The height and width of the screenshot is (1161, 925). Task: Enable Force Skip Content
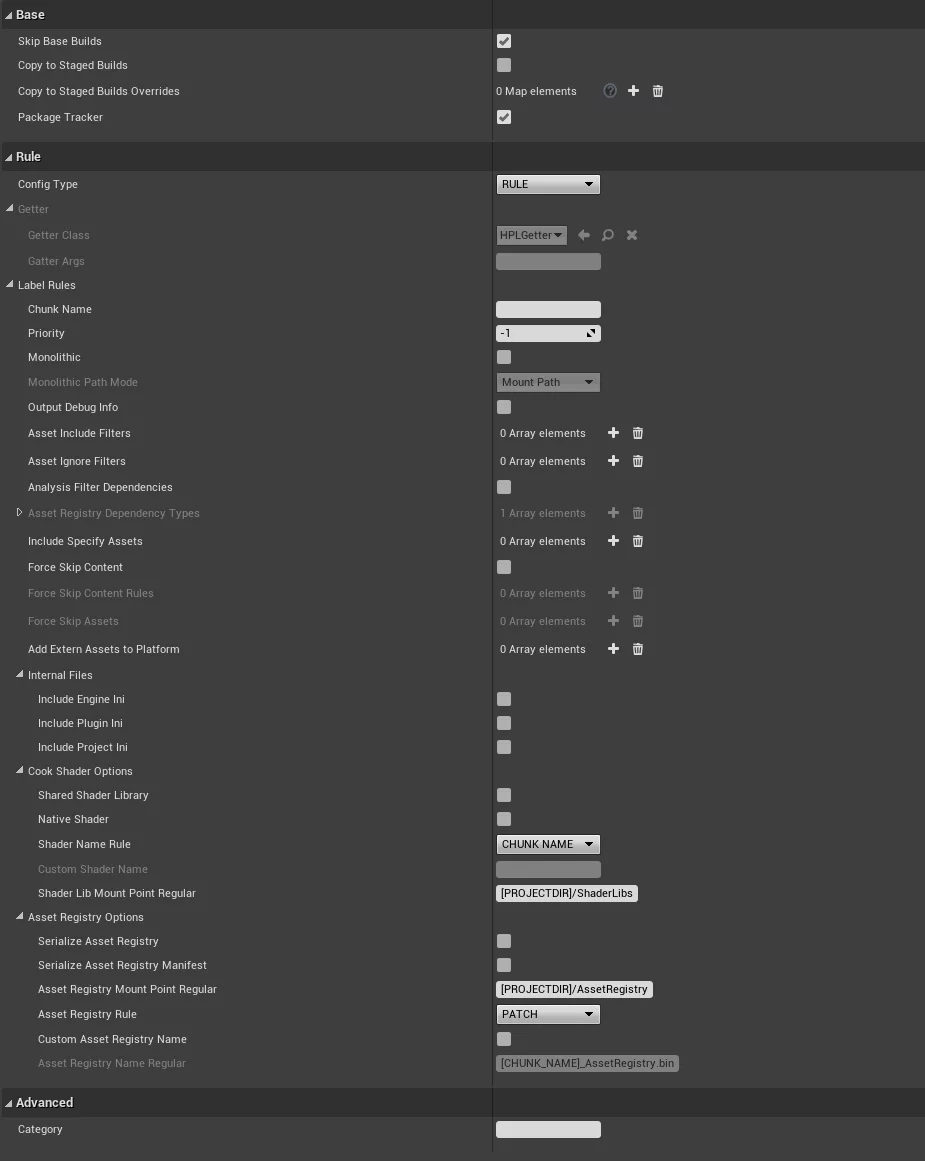coord(504,566)
